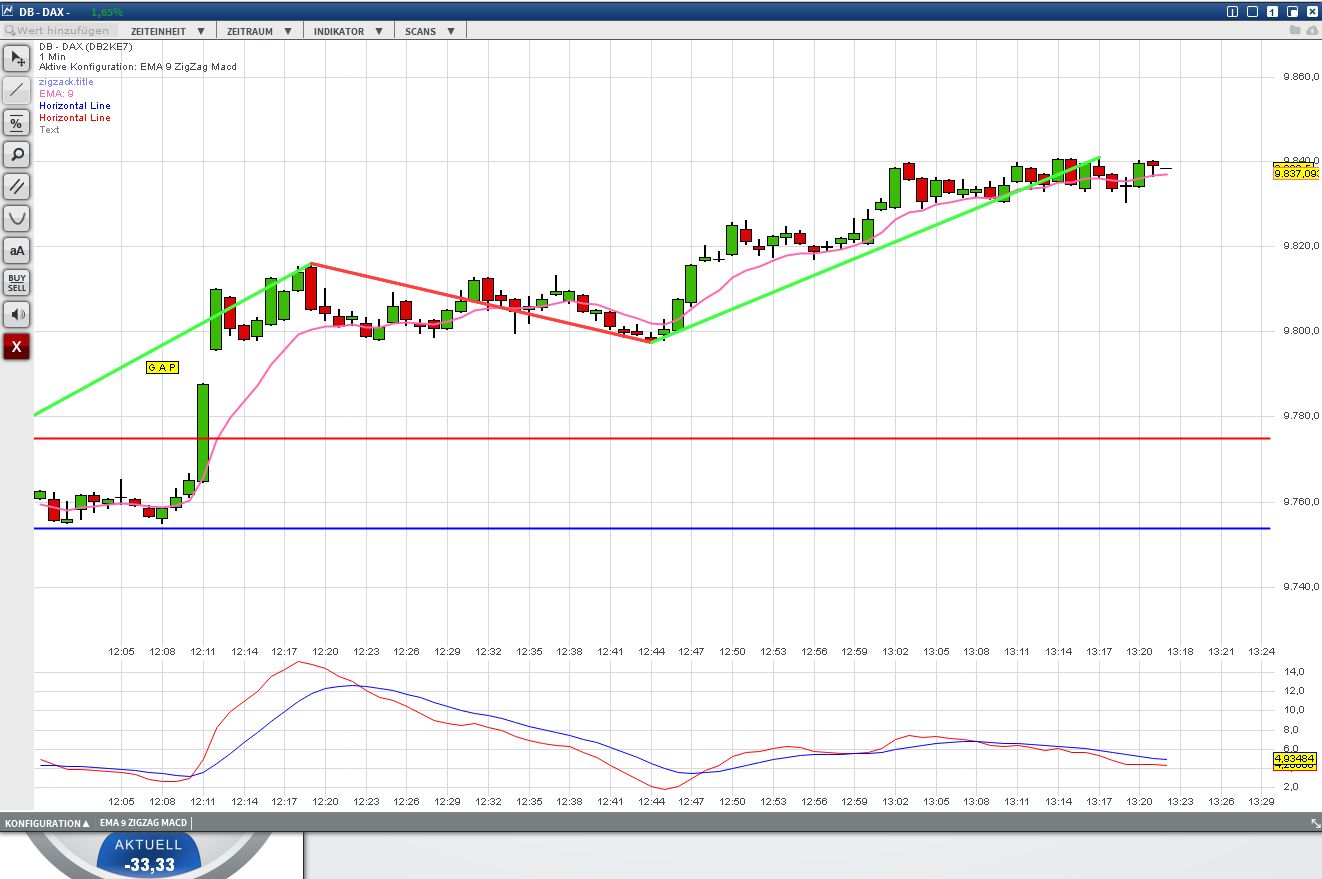
Task: Click the 9.740,0 price axis label
Action: 1299,586
